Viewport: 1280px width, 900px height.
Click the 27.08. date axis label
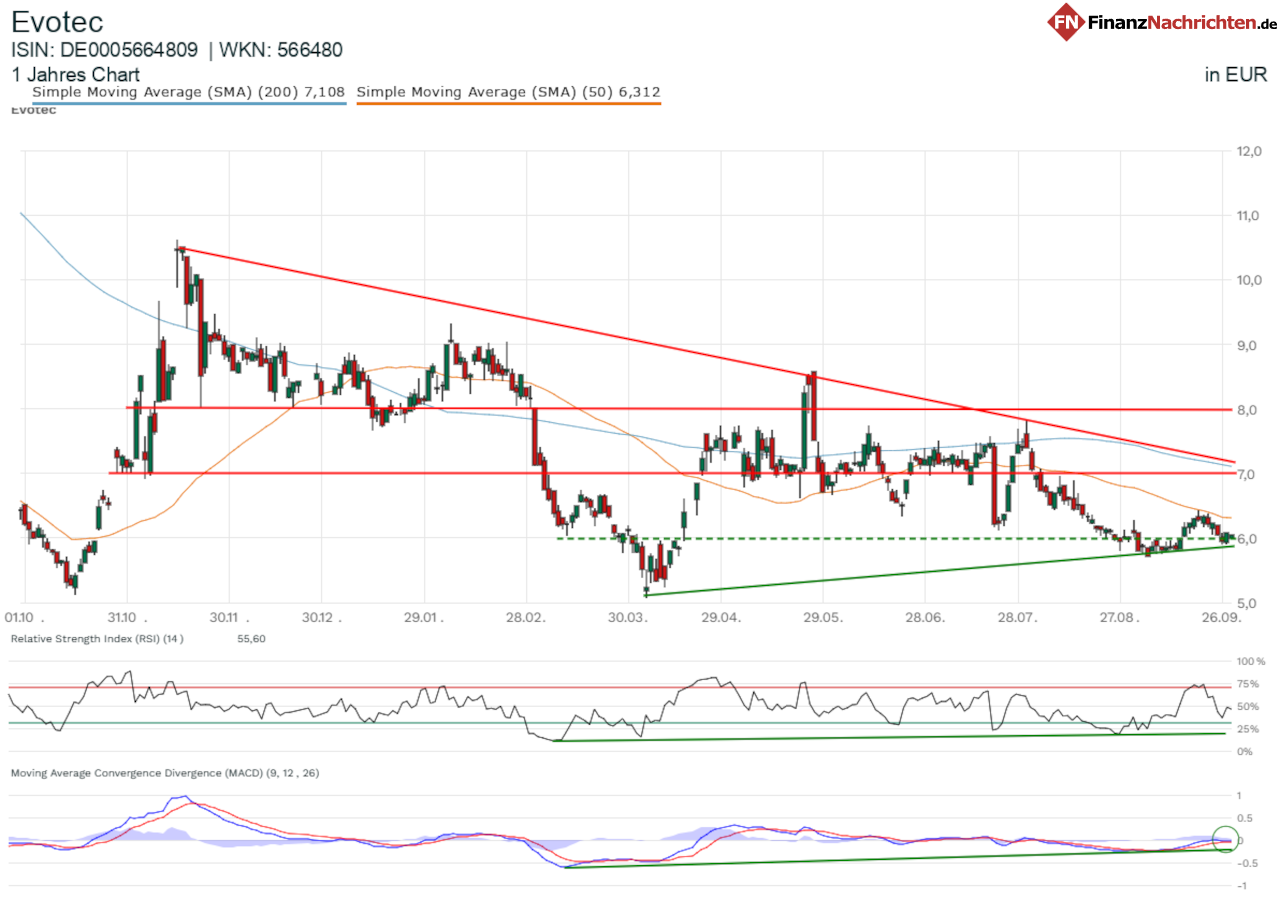1119,618
